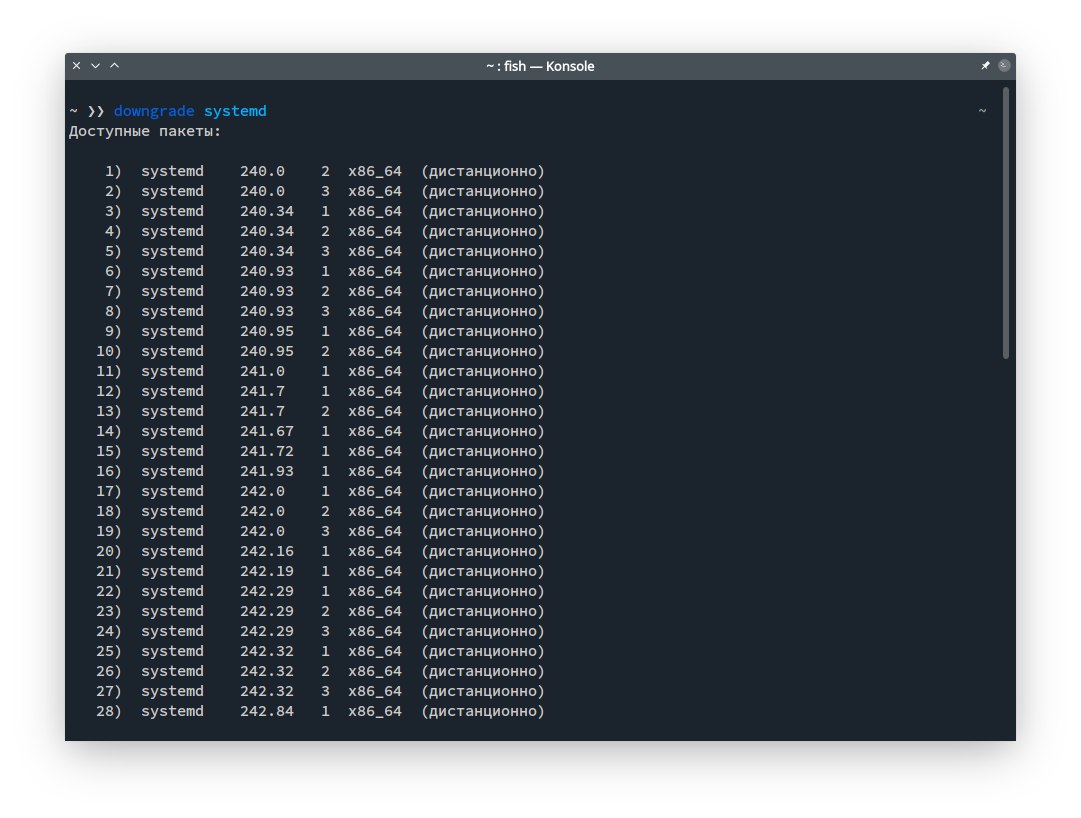Click the '~ ❯❯' prompt symbol

click(x=87, y=111)
